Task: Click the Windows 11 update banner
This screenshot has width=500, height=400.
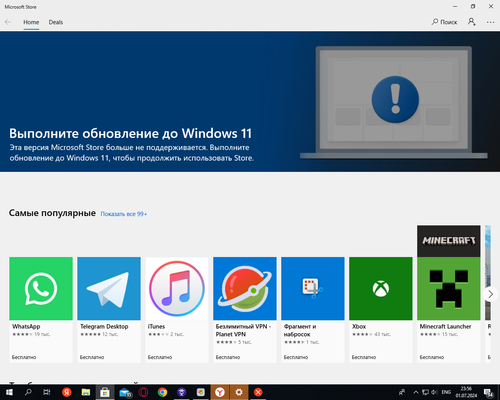Action: [250, 102]
